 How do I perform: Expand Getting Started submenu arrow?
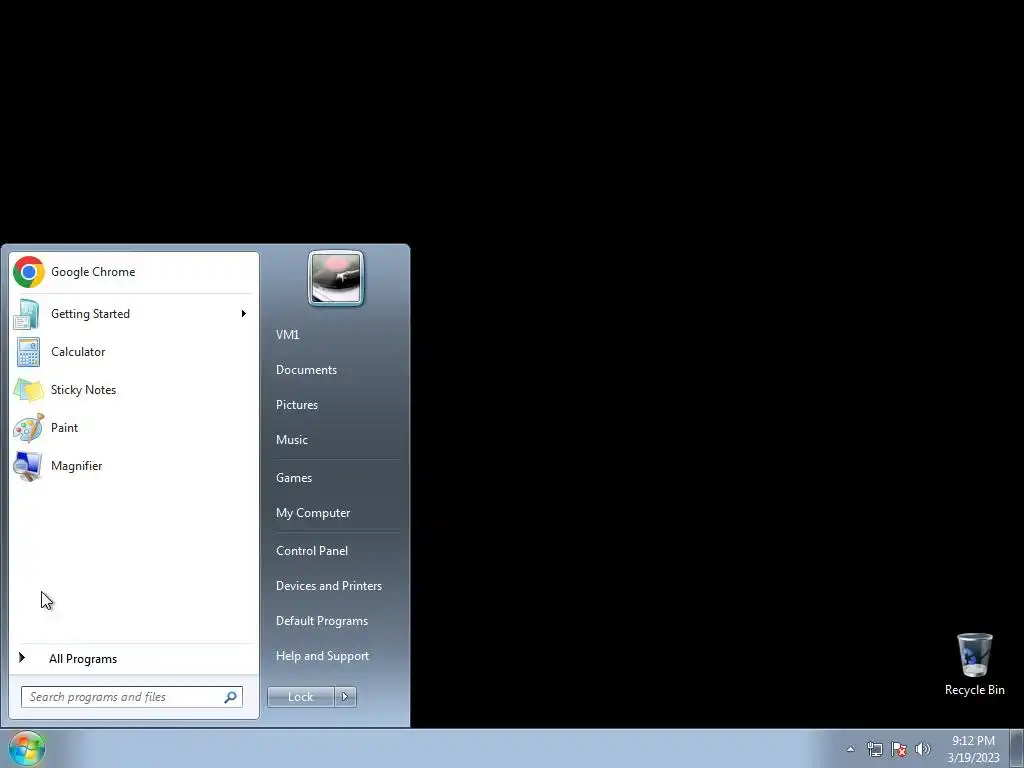[x=244, y=314]
